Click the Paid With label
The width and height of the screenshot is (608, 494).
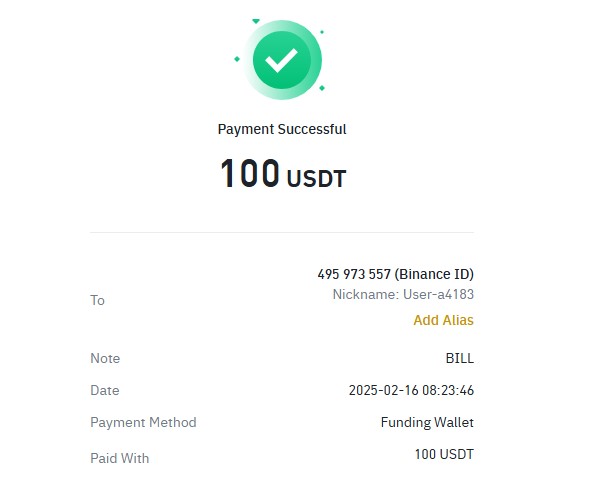(x=119, y=458)
